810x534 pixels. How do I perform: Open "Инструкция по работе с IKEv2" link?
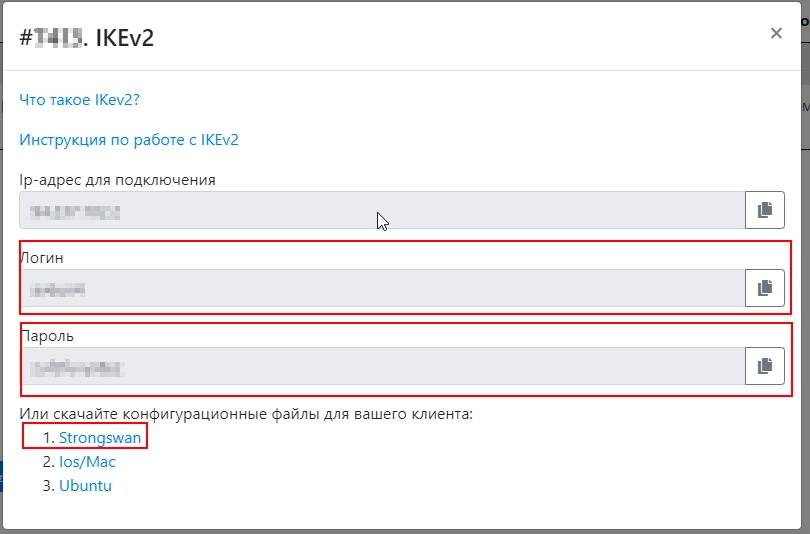coord(129,140)
